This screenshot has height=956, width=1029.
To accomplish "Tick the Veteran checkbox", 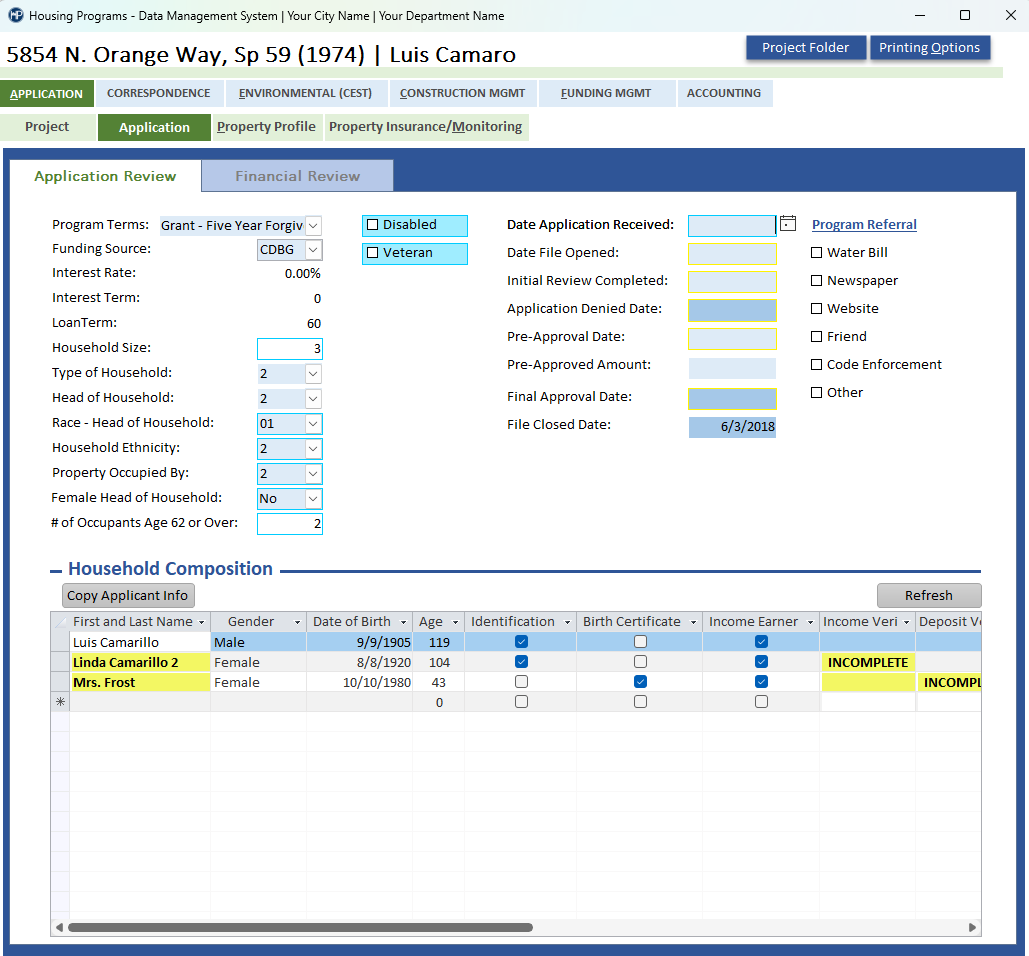I will [373, 253].
